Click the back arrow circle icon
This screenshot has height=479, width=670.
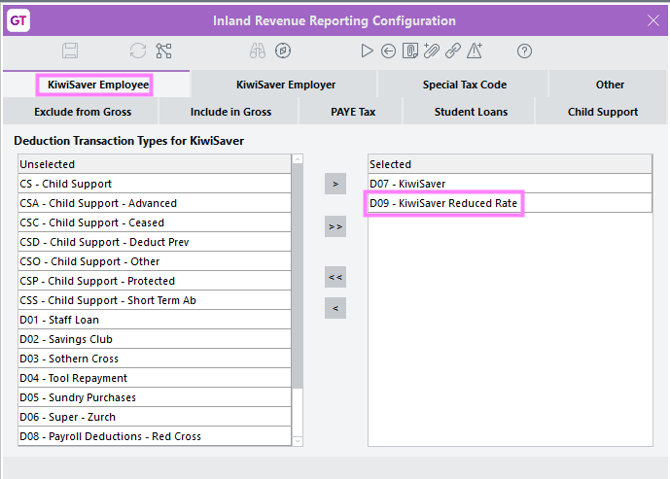[x=388, y=51]
